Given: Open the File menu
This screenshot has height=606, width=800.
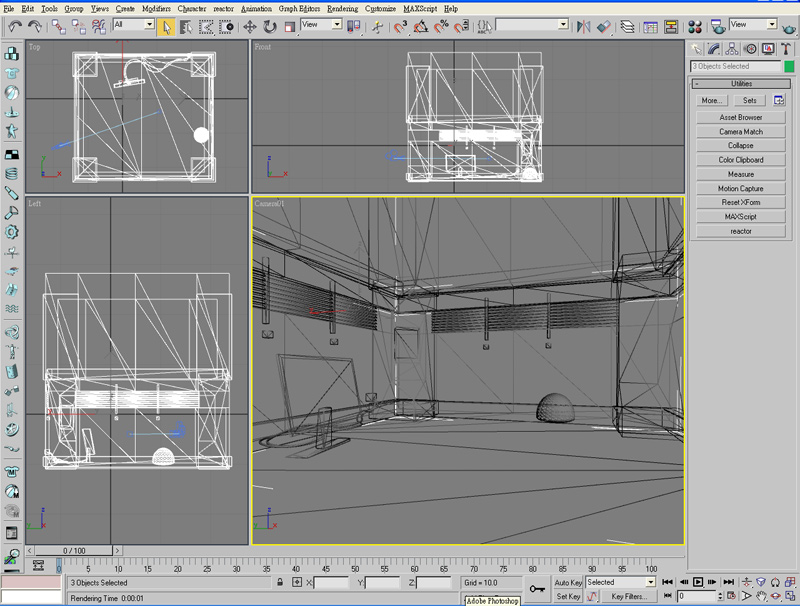Looking at the screenshot, I should 9,9.
